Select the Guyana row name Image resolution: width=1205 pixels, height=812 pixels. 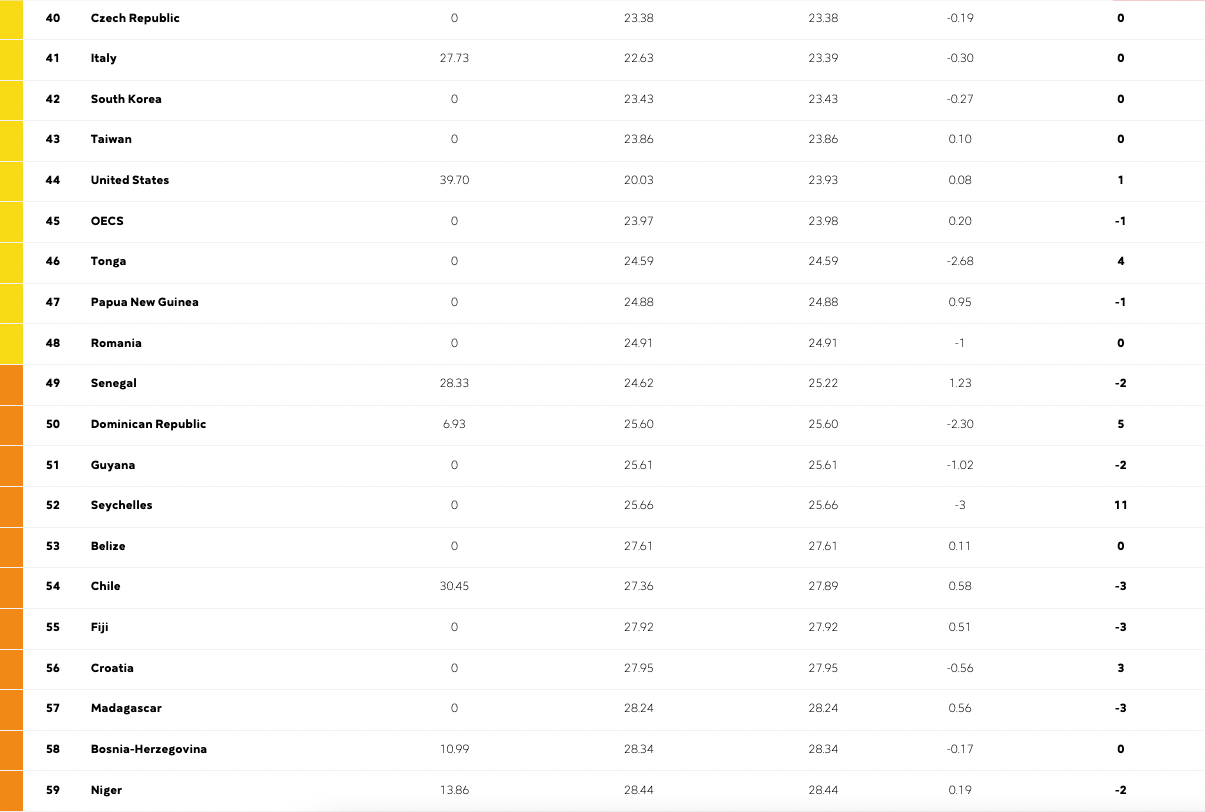click(x=113, y=465)
